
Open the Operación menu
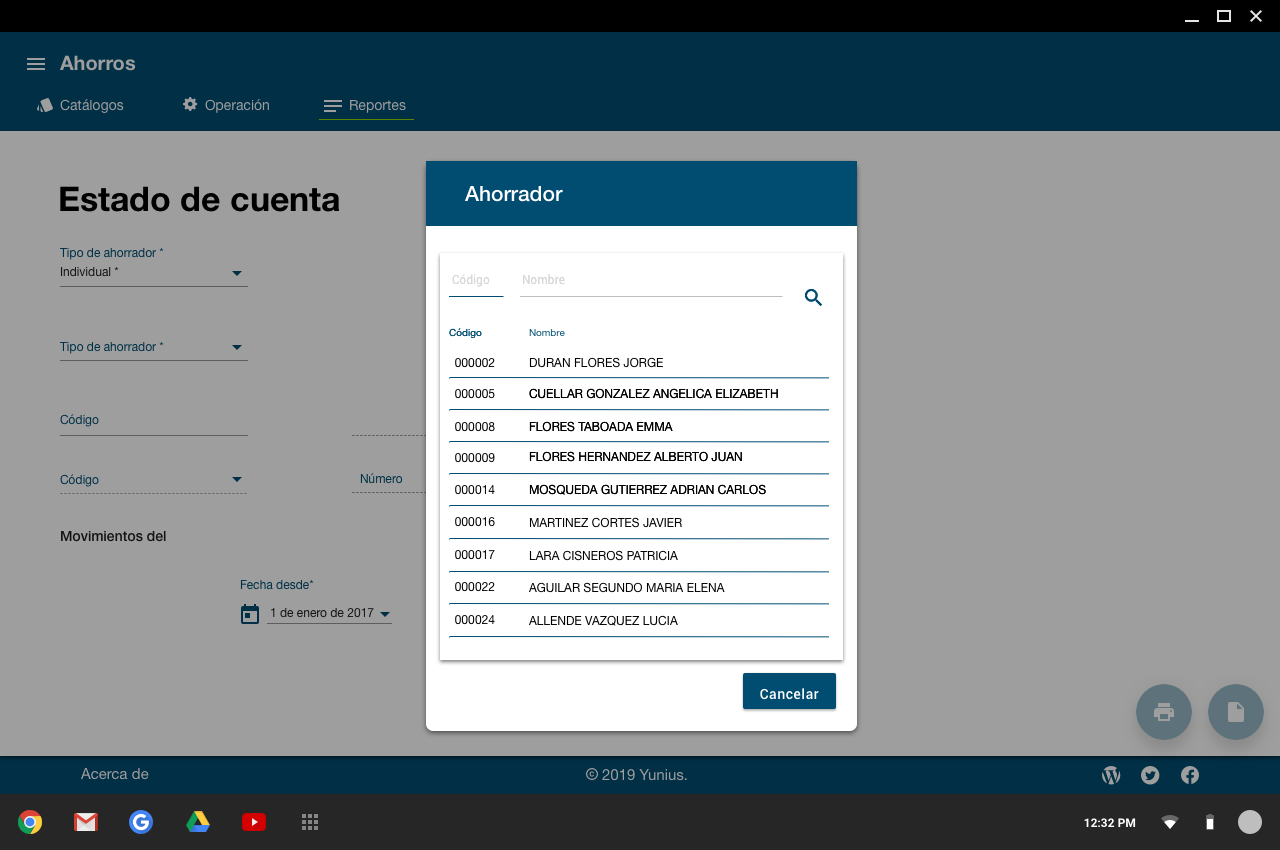(x=226, y=105)
